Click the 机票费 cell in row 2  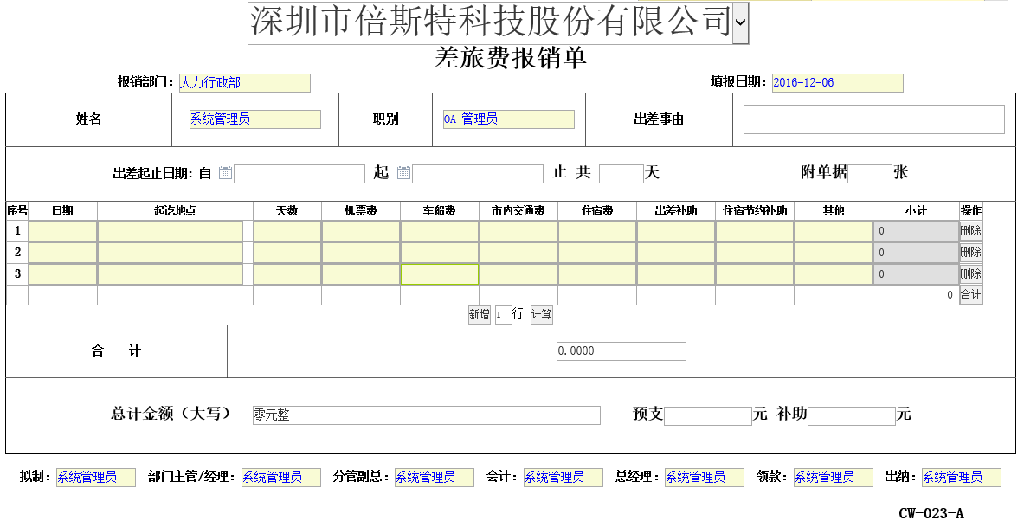coord(361,253)
